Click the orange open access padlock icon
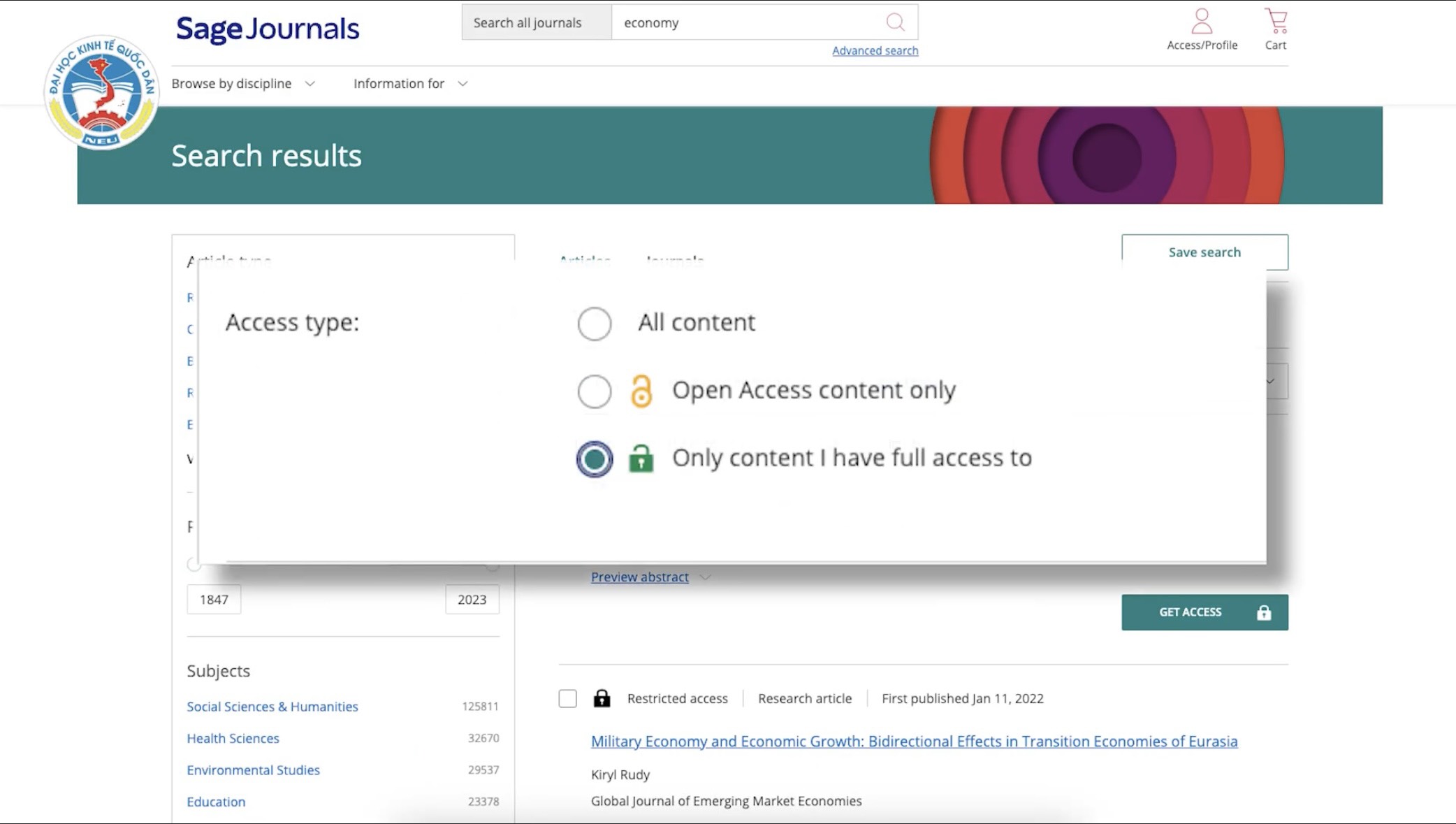The image size is (1456, 824). coord(641,391)
